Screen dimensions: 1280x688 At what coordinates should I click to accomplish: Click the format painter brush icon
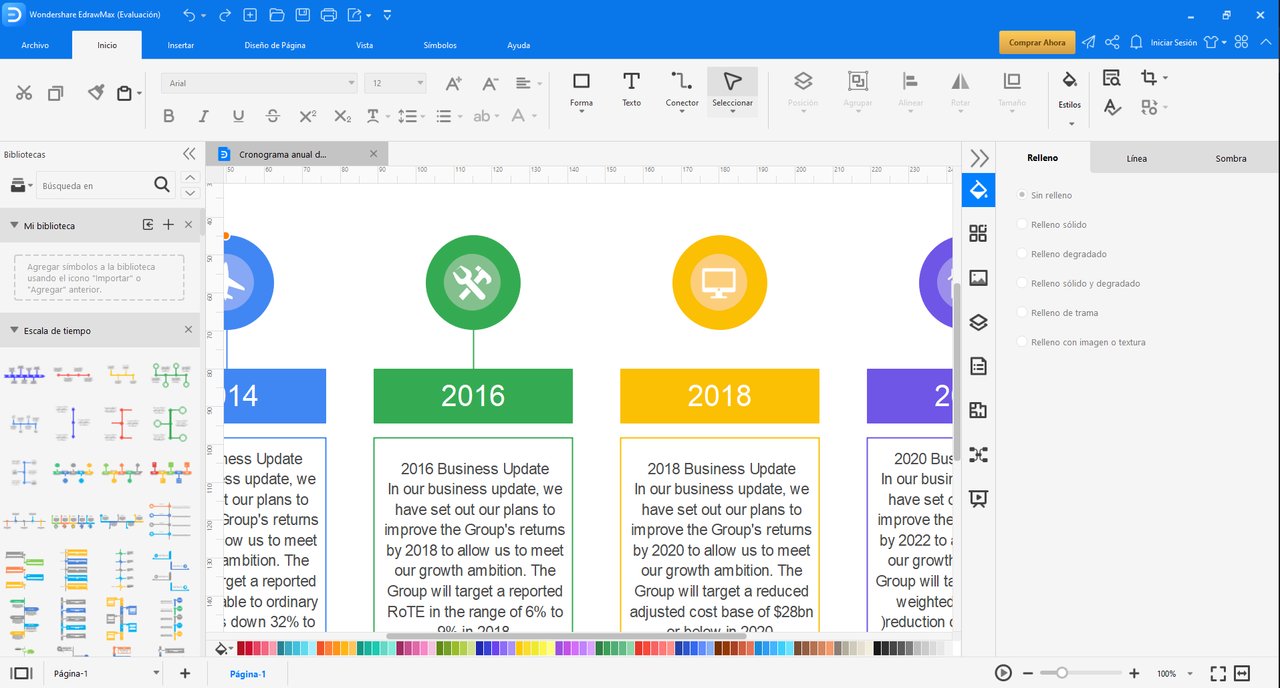click(96, 92)
